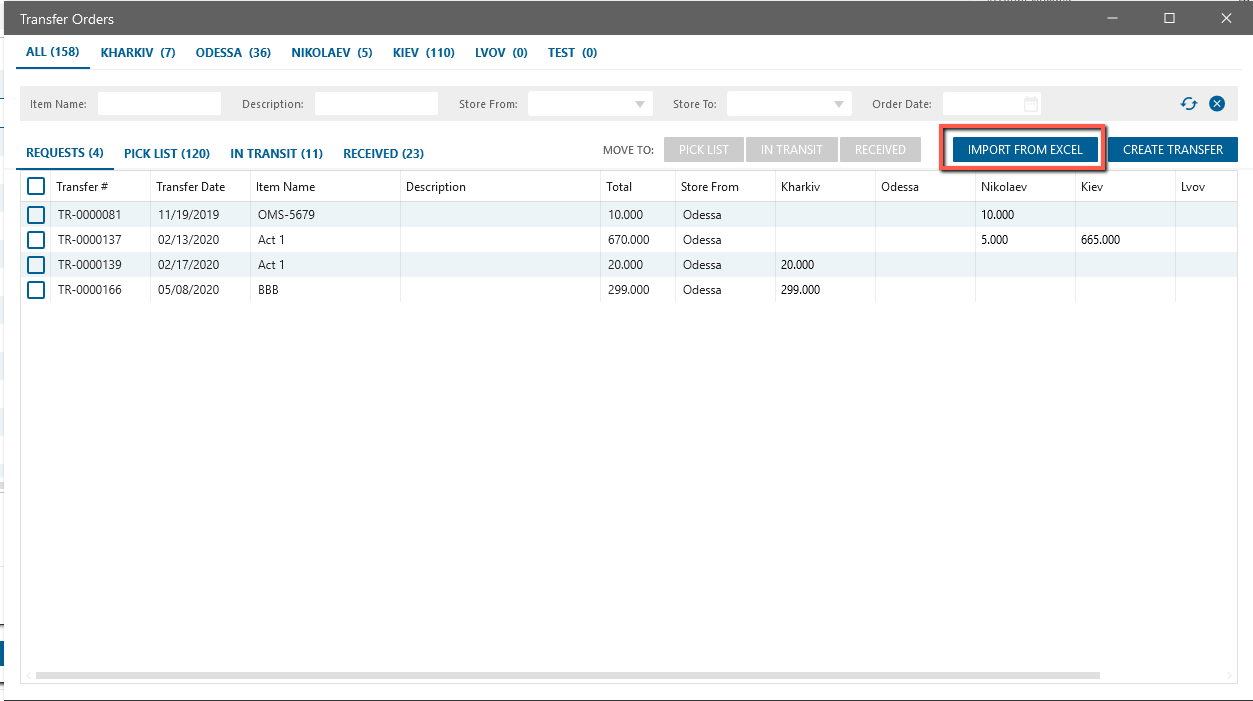1253x701 pixels.
Task: Select the TR-0000166 transfer number cell
Action: (100, 290)
